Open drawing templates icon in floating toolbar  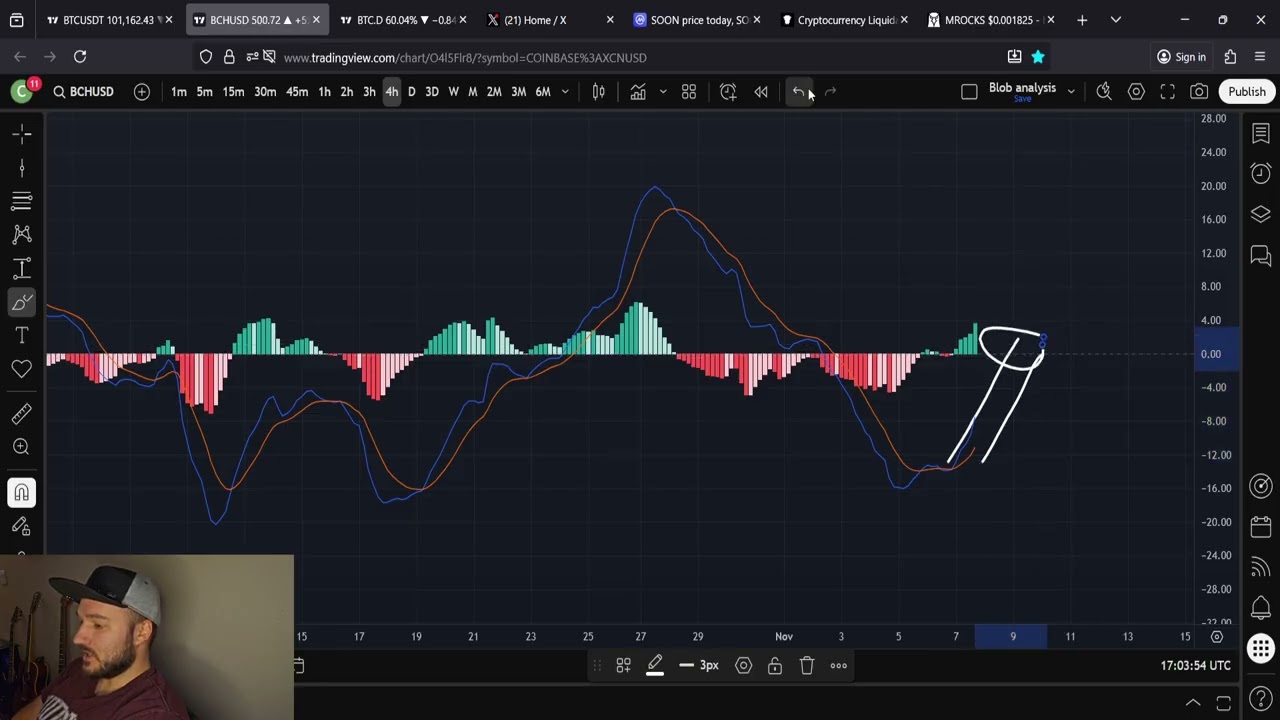(x=623, y=666)
